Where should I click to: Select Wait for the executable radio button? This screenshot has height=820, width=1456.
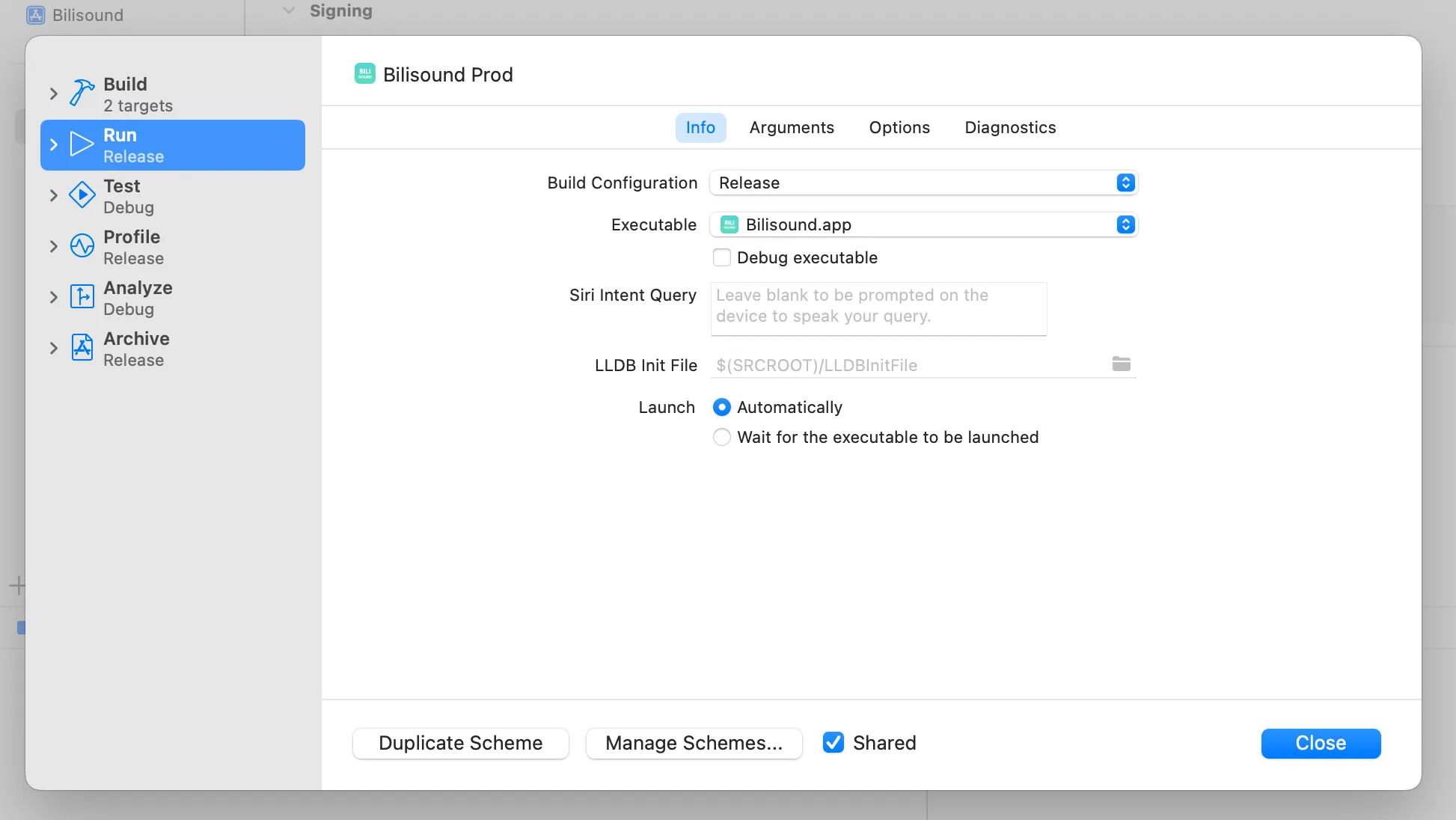722,437
